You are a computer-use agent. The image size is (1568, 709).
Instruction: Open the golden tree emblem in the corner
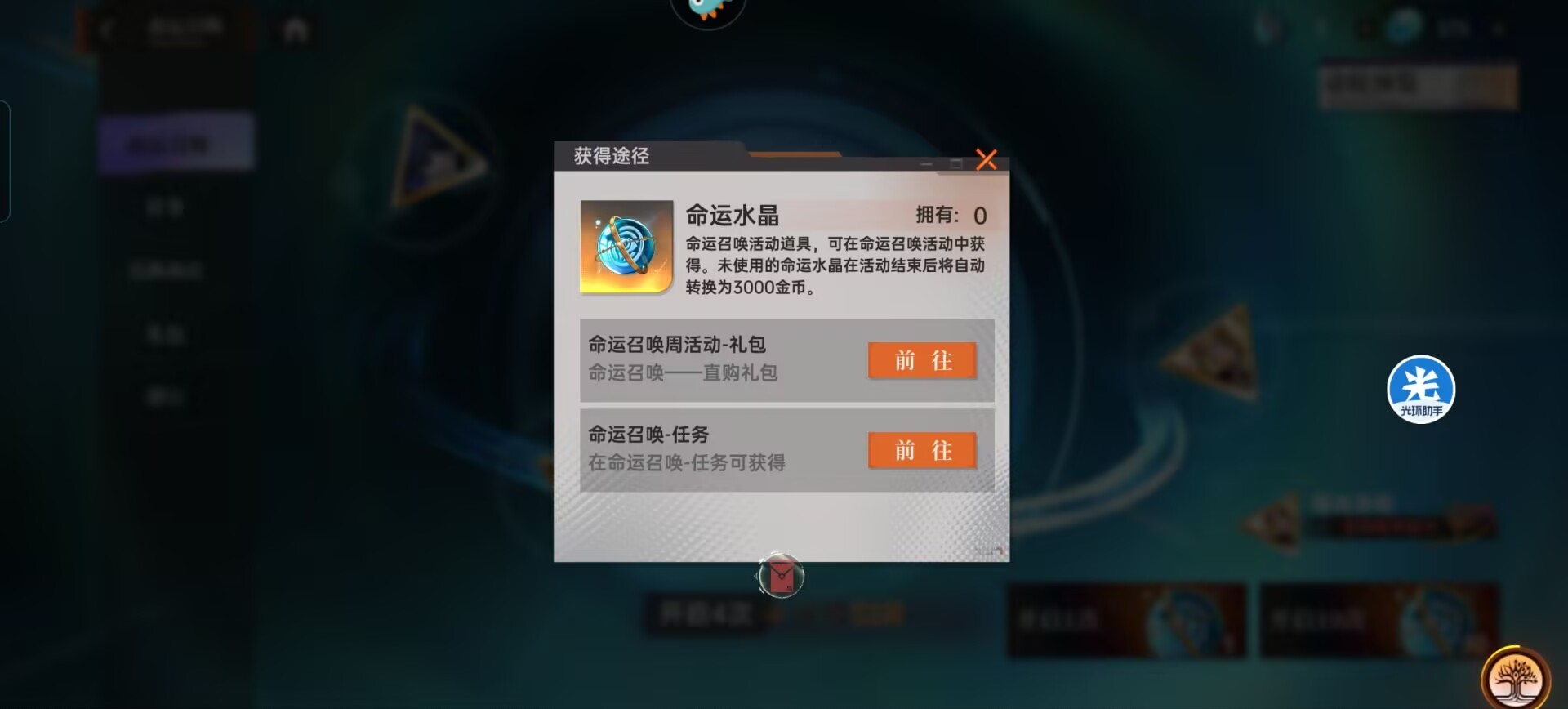point(1516,678)
